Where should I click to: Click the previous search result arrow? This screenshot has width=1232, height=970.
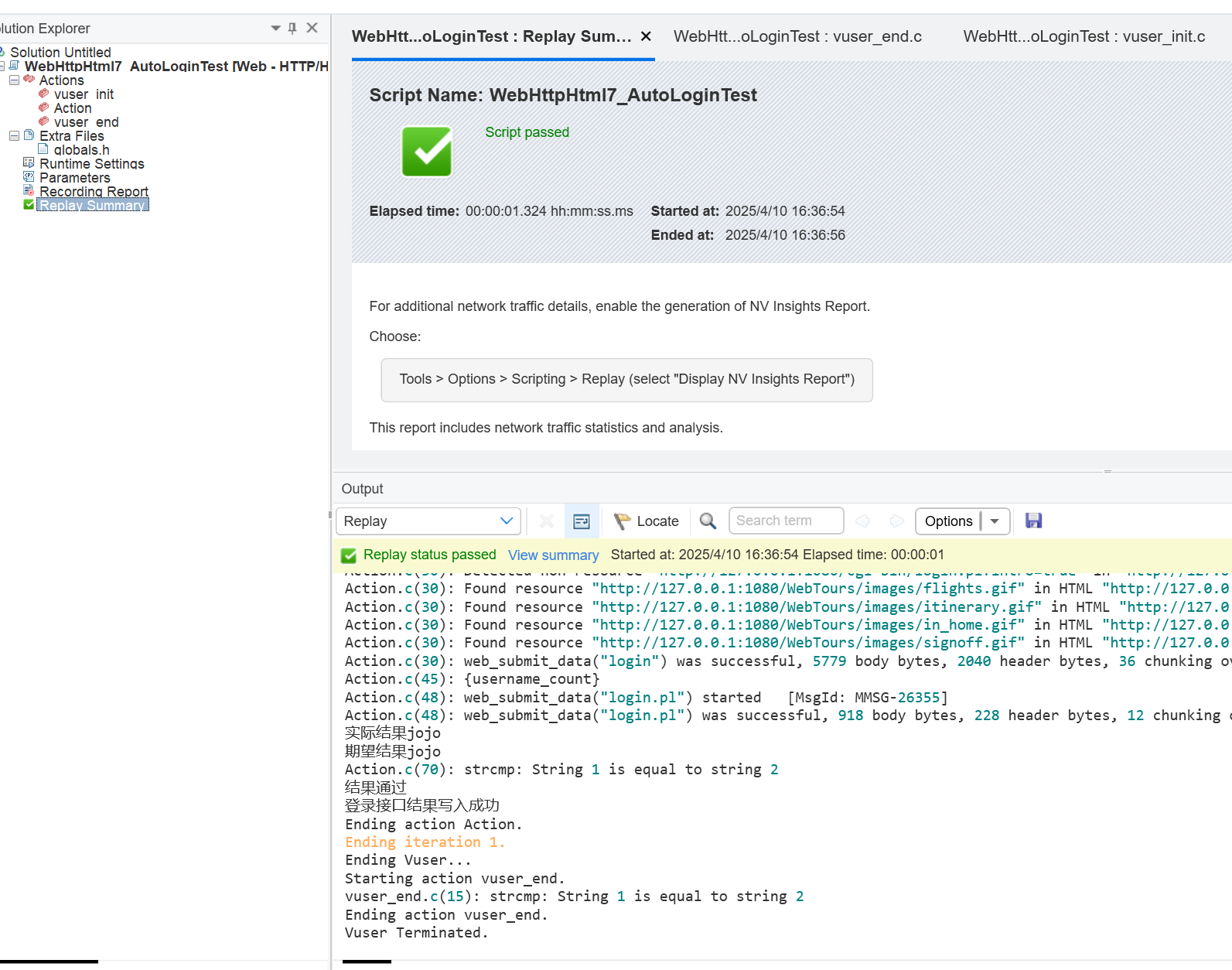tap(862, 521)
